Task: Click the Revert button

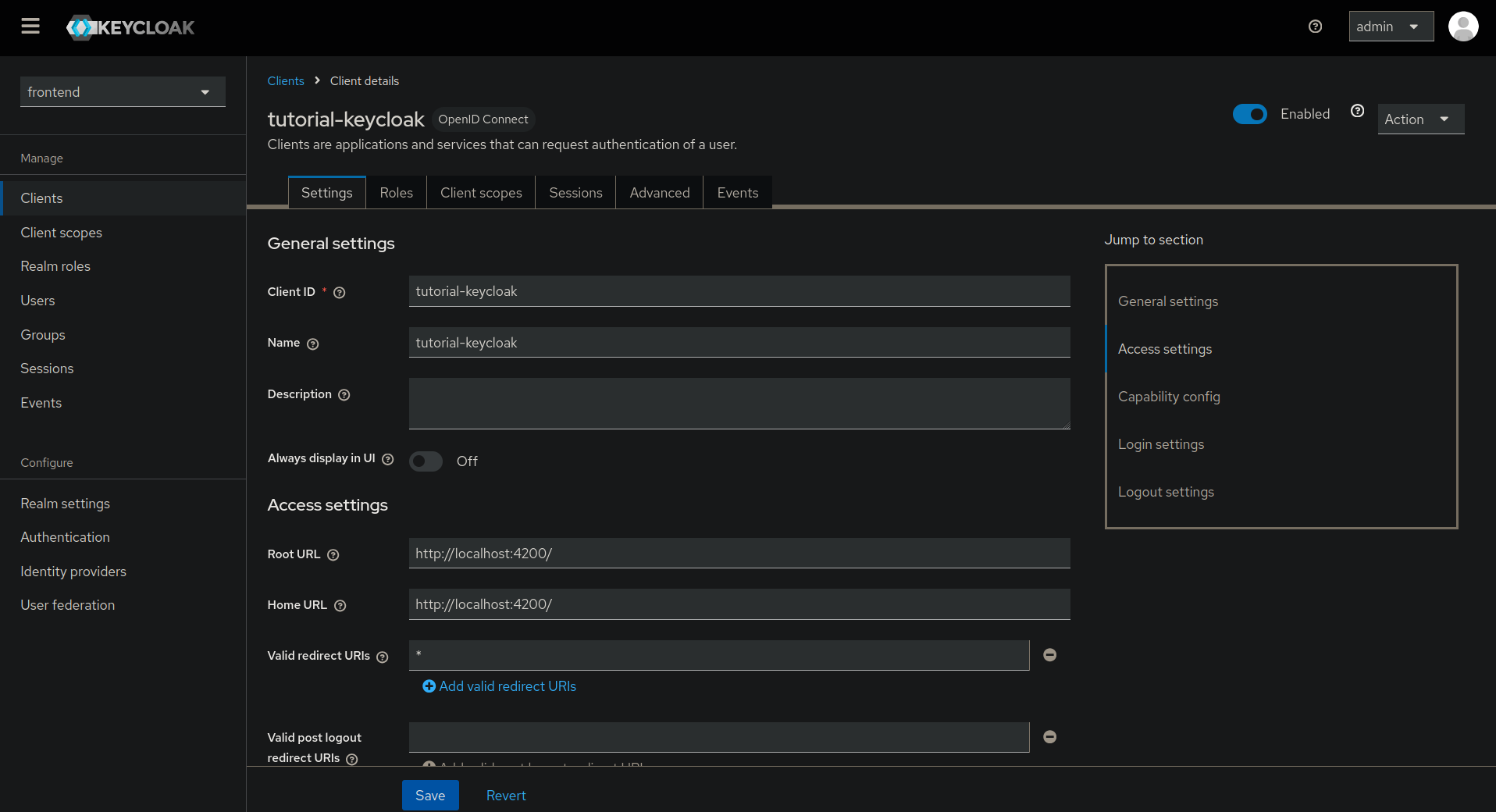Action: [x=506, y=795]
